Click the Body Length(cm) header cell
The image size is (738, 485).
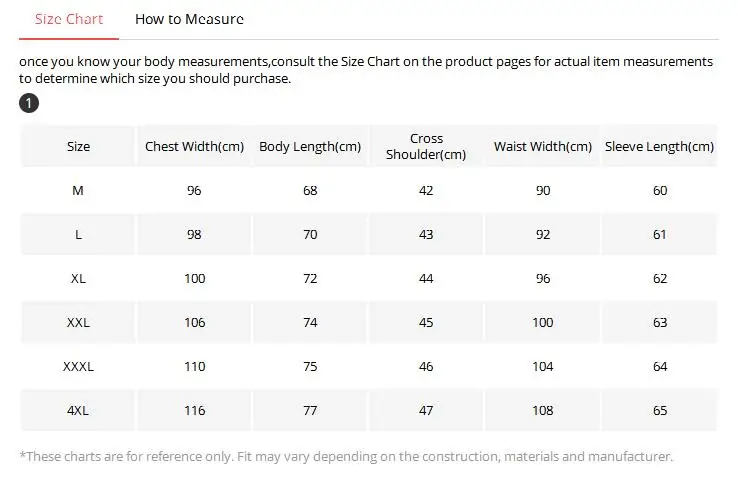coord(310,146)
